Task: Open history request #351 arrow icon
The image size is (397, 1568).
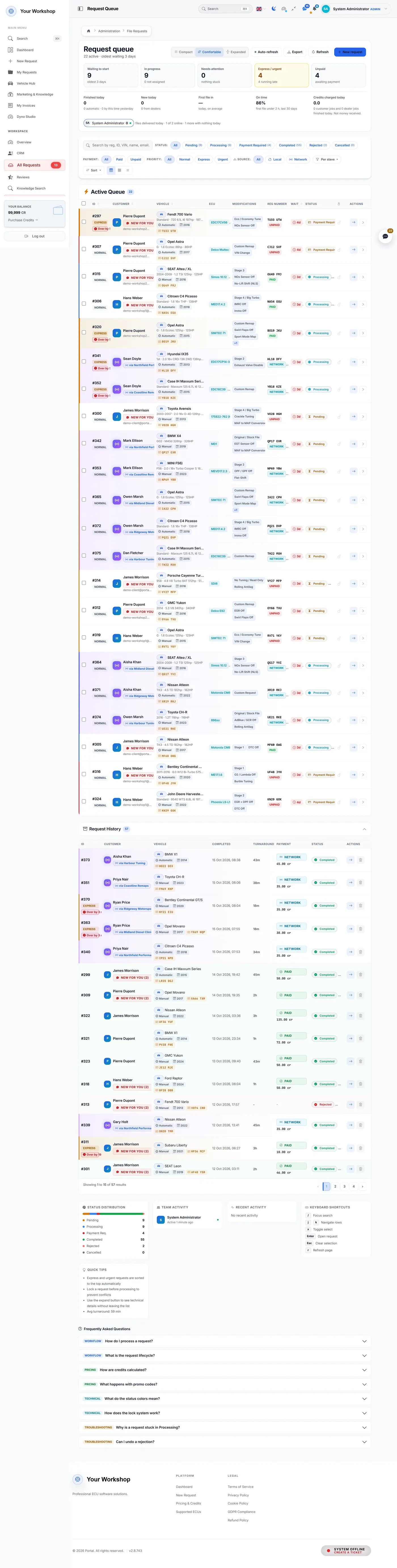Action: click(351, 883)
